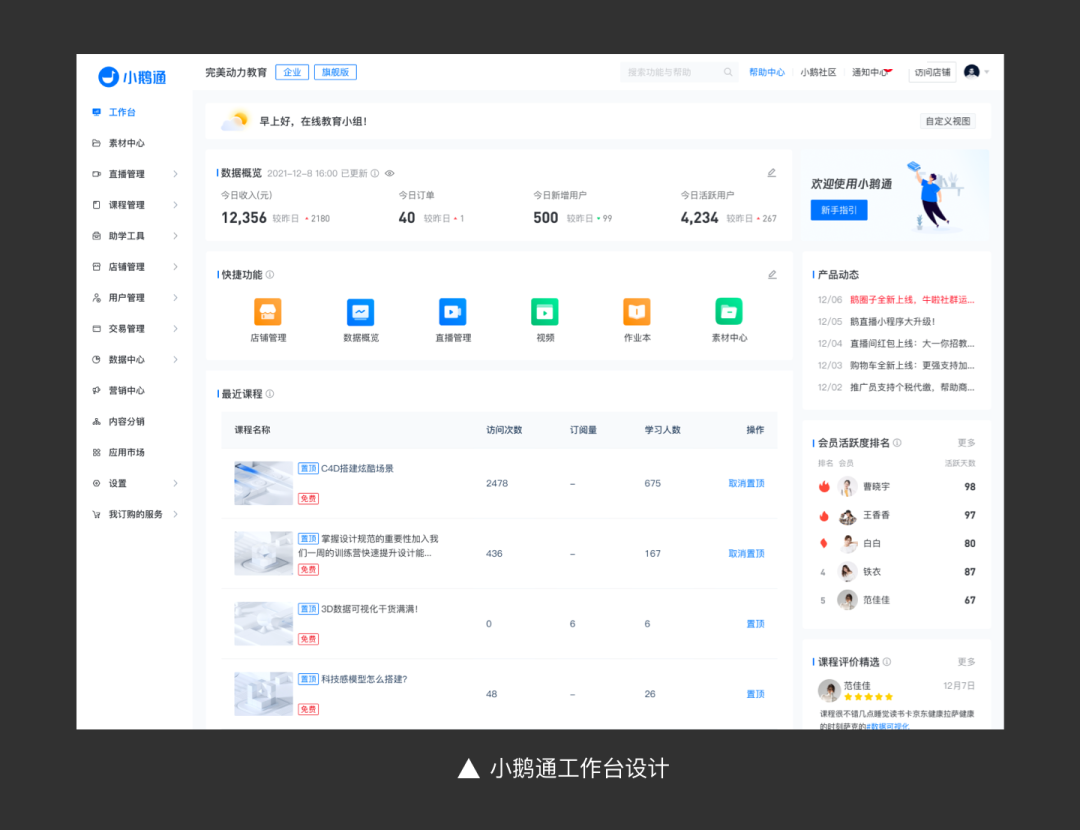
Task: Toggle the eye visibility icon beside 数据概览
Action: [x=390, y=173]
